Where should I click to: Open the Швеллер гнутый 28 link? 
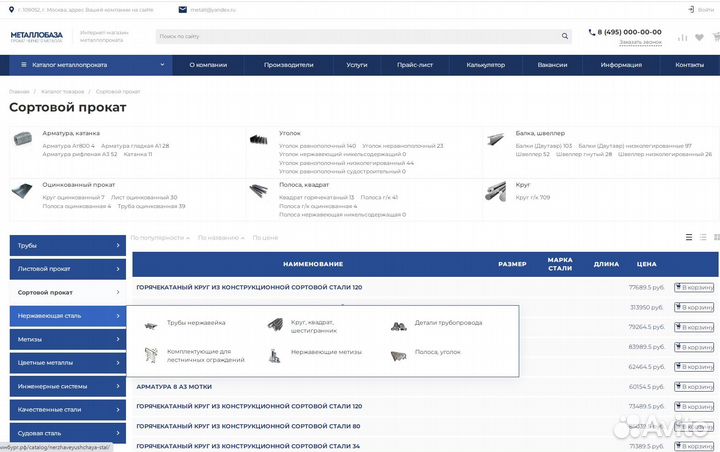pyautogui.click(x=584, y=154)
